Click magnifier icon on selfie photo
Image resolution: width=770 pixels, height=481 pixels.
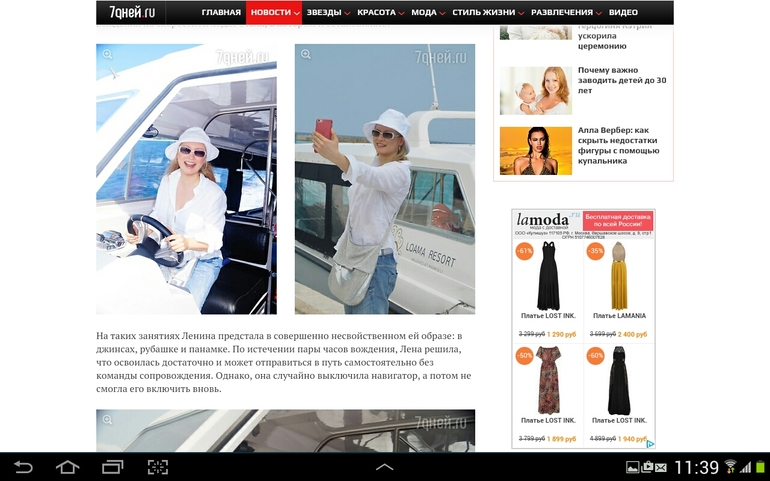pyautogui.click(x=306, y=54)
